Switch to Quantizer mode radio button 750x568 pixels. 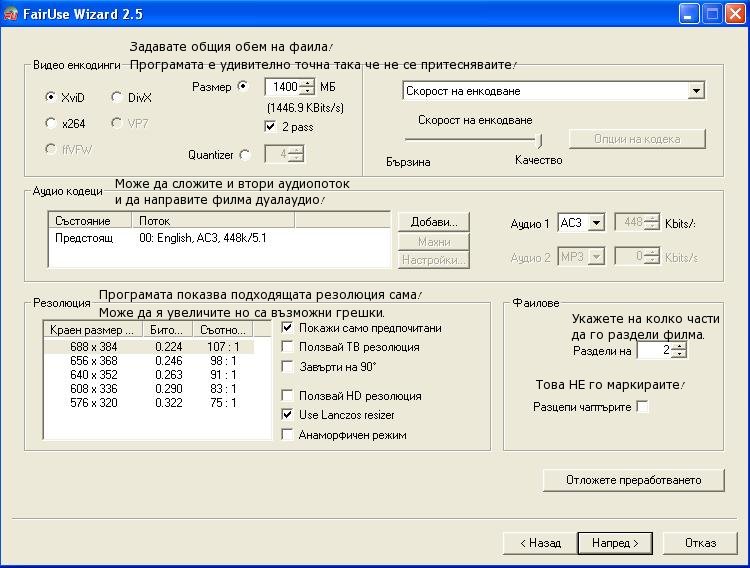point(245,155)
